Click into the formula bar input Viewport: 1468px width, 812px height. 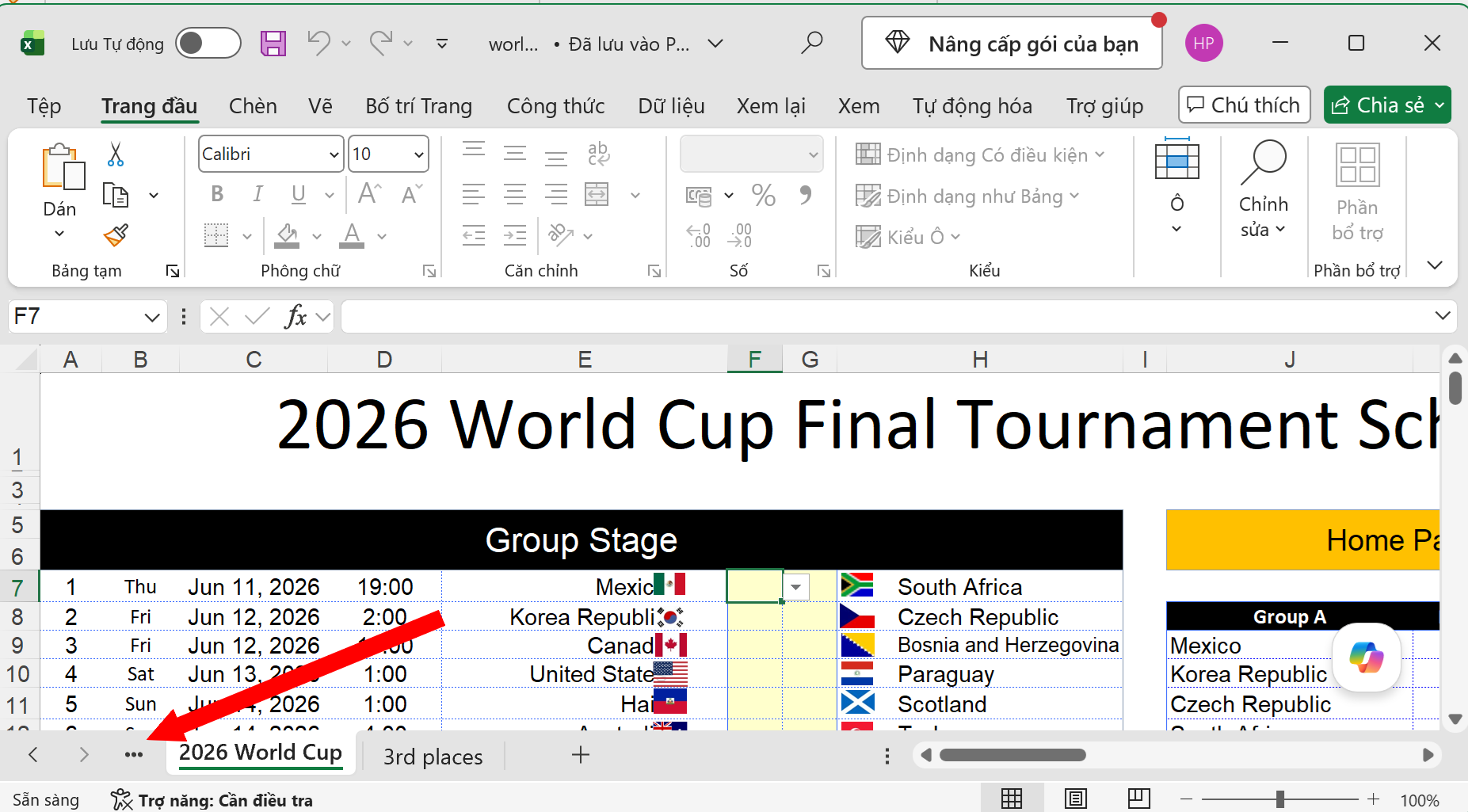point(886,317)
